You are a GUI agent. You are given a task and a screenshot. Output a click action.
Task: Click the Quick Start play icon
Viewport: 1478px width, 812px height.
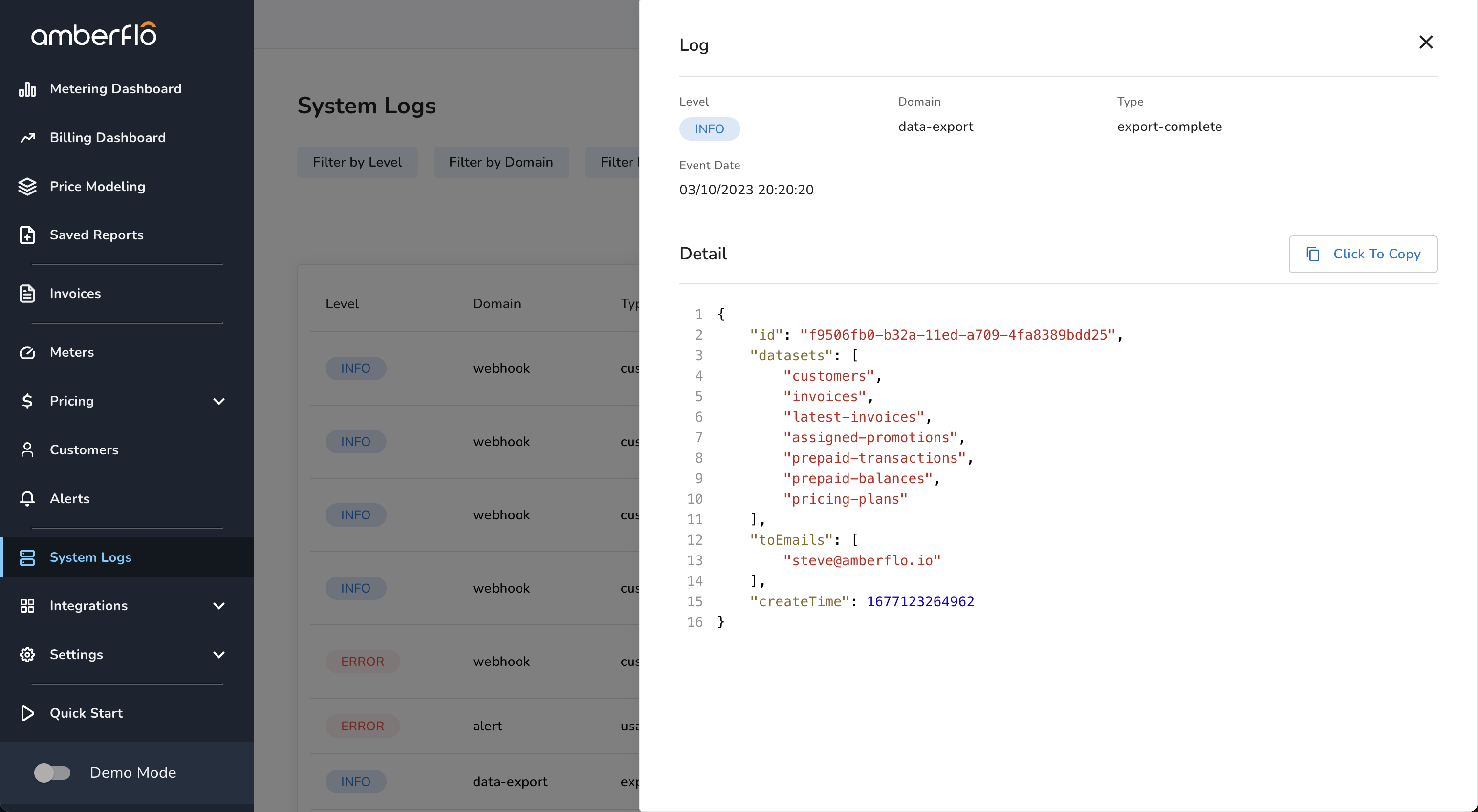pos(27,713)
